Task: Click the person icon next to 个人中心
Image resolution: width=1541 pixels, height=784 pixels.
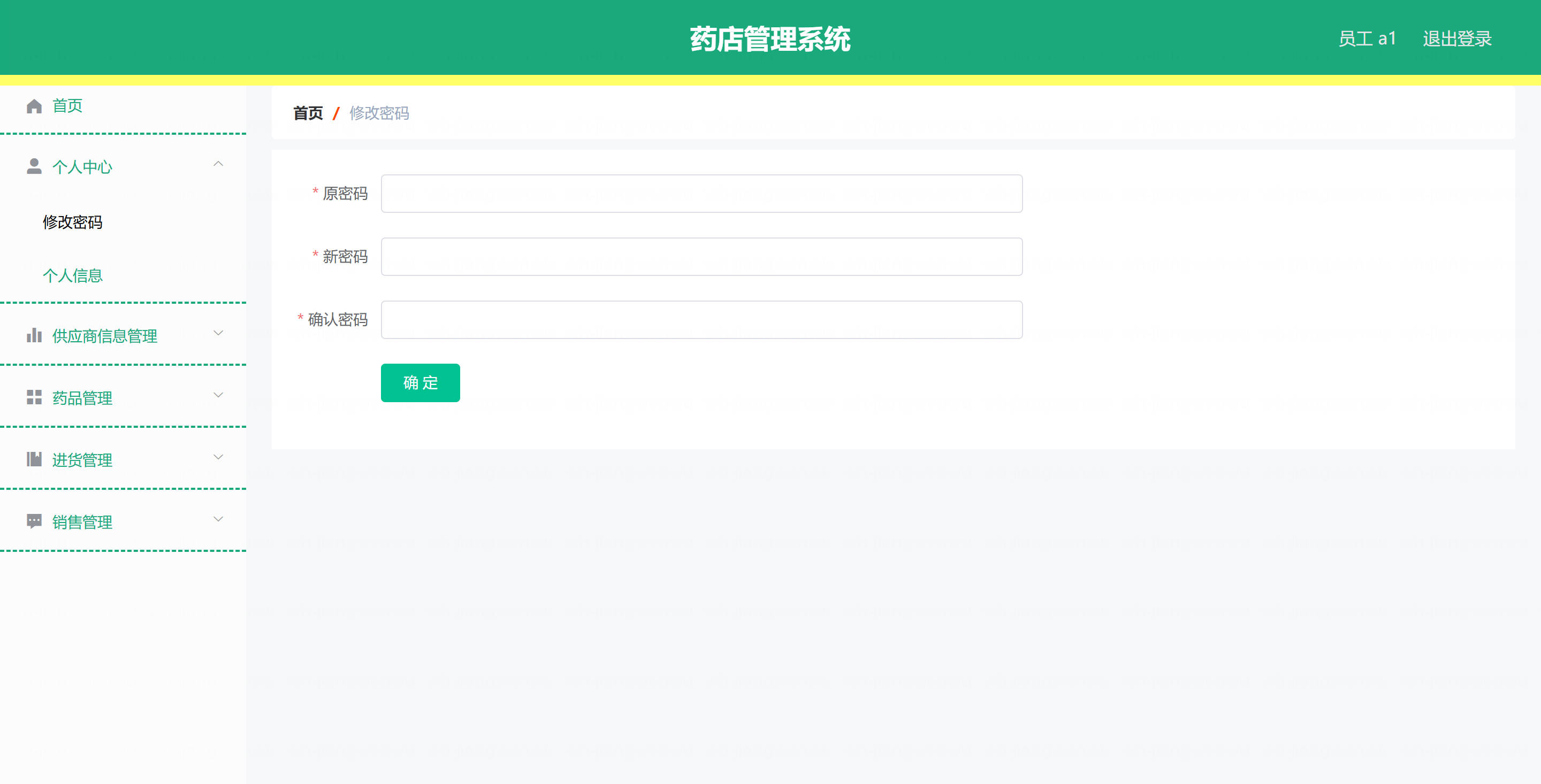Action: click(x=34, y=166)
